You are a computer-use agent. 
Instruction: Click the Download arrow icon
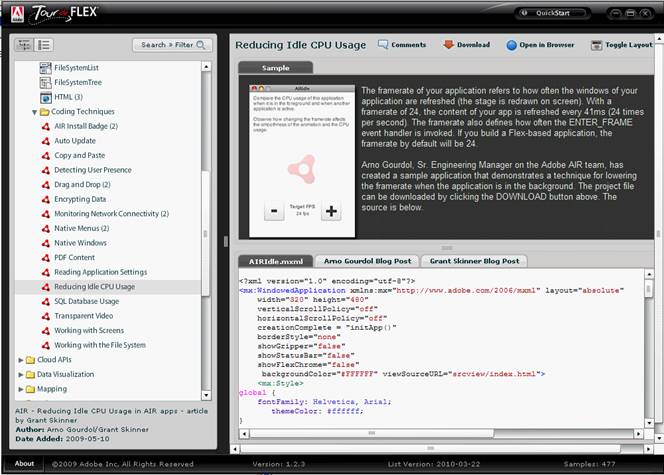coord(449,45)
